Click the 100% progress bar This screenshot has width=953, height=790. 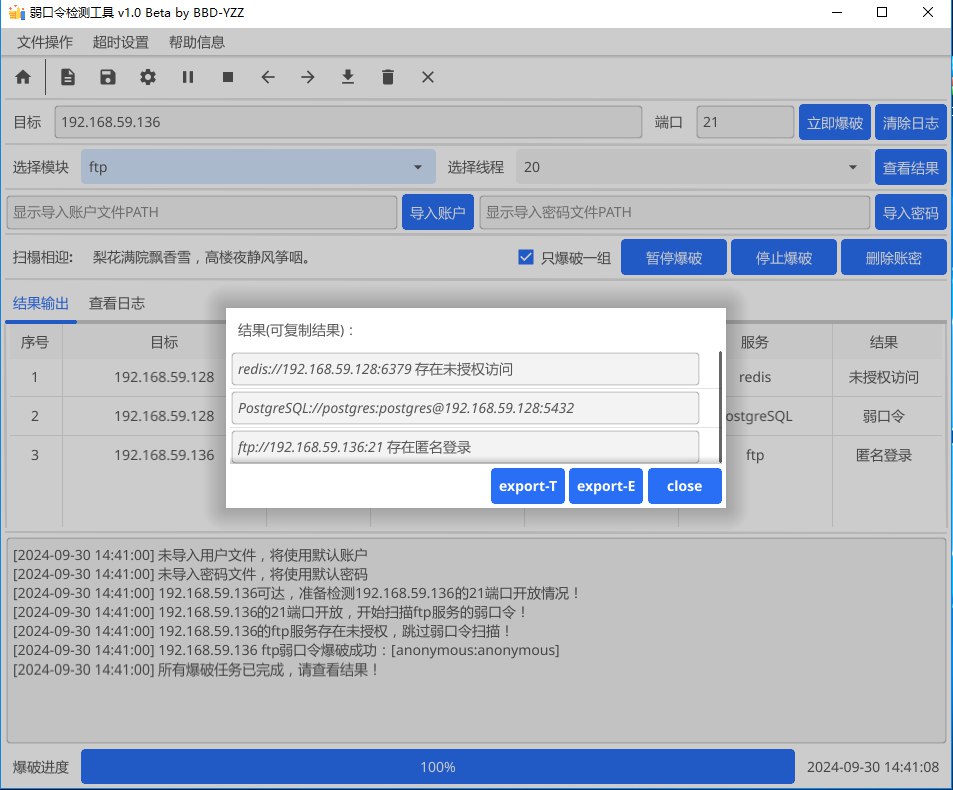pos(437,766)
